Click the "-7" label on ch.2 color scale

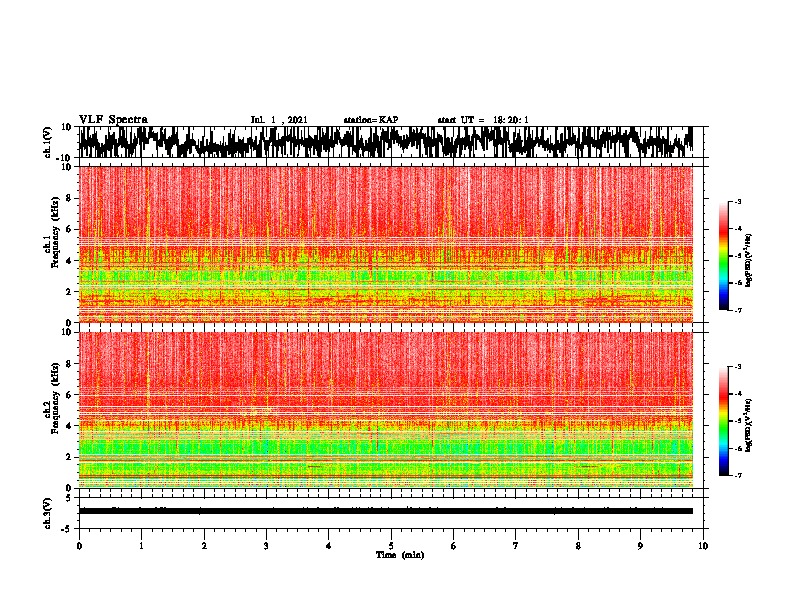click(x=737, y=475)
